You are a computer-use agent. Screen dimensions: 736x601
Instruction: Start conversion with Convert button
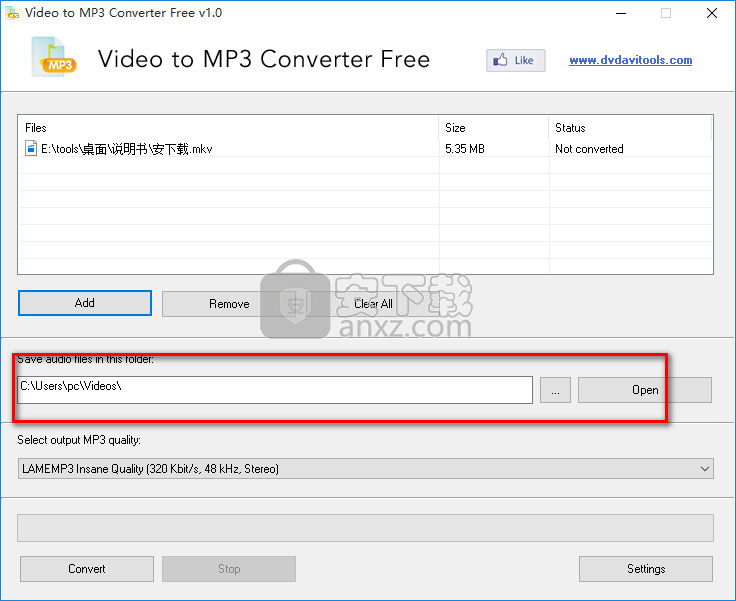tap(87, 569)
